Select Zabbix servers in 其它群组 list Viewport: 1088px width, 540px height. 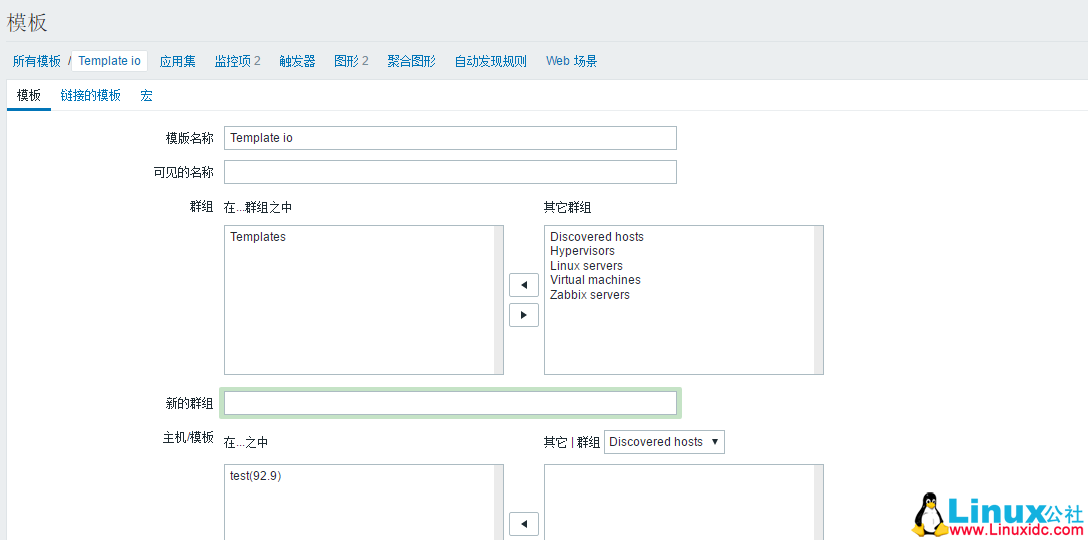(590, 295)
